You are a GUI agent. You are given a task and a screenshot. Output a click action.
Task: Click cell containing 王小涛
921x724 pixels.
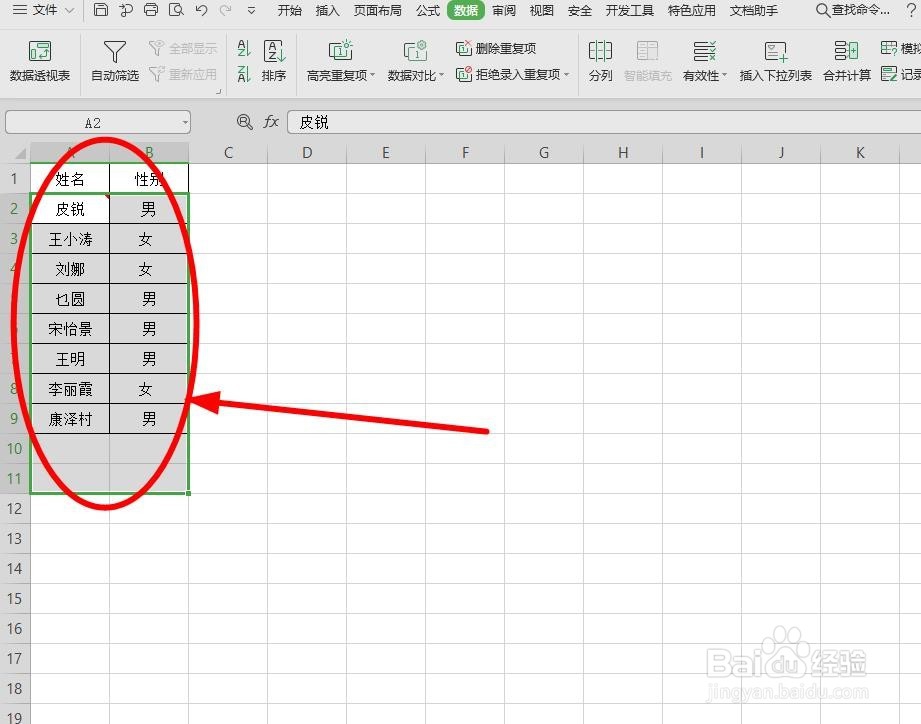70,239
